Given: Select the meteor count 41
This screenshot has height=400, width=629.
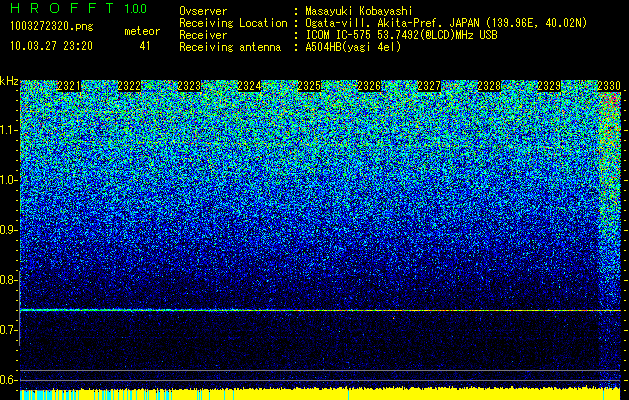Looking at the screenshot, I should (x=145, y=46).
